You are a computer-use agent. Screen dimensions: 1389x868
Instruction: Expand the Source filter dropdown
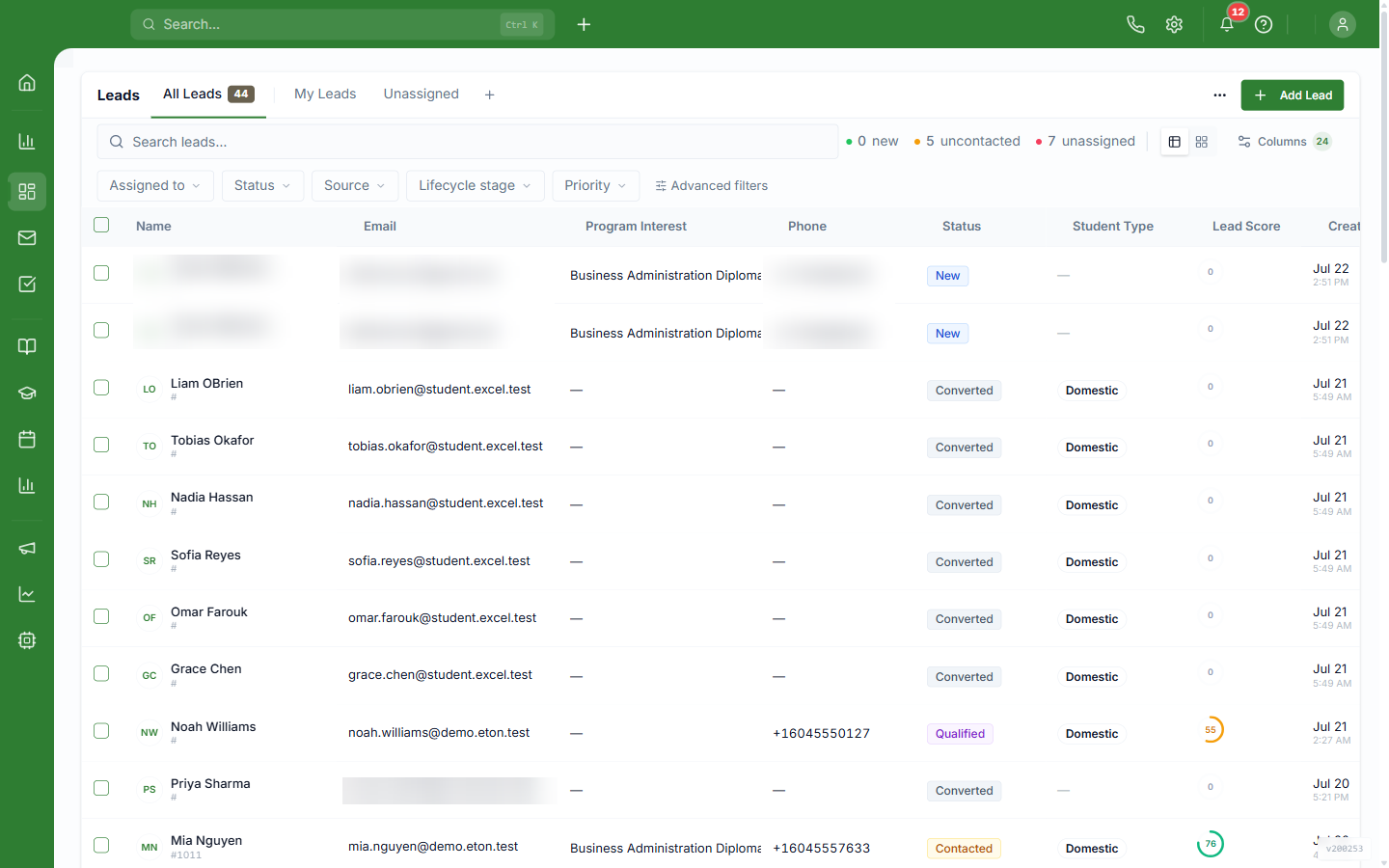coord(355,185)
